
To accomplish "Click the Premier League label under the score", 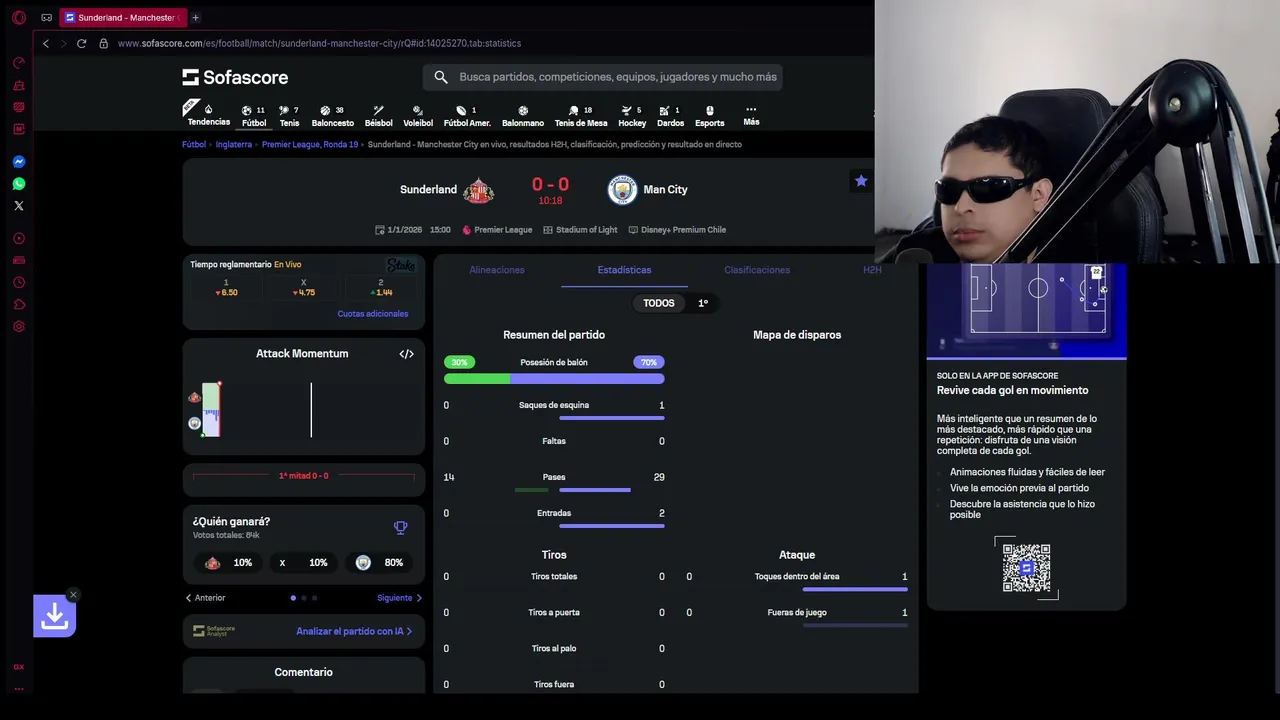I will 497,230.
